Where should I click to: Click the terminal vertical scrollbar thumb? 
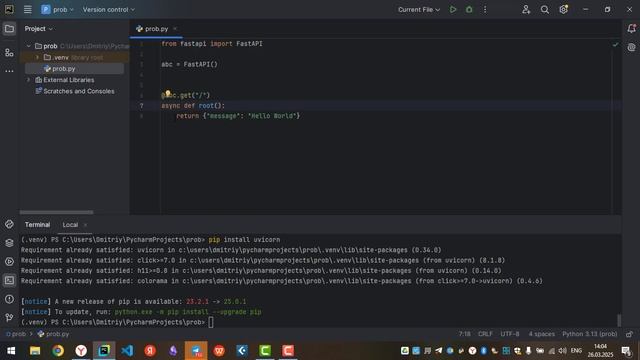(x=619, y=320)
